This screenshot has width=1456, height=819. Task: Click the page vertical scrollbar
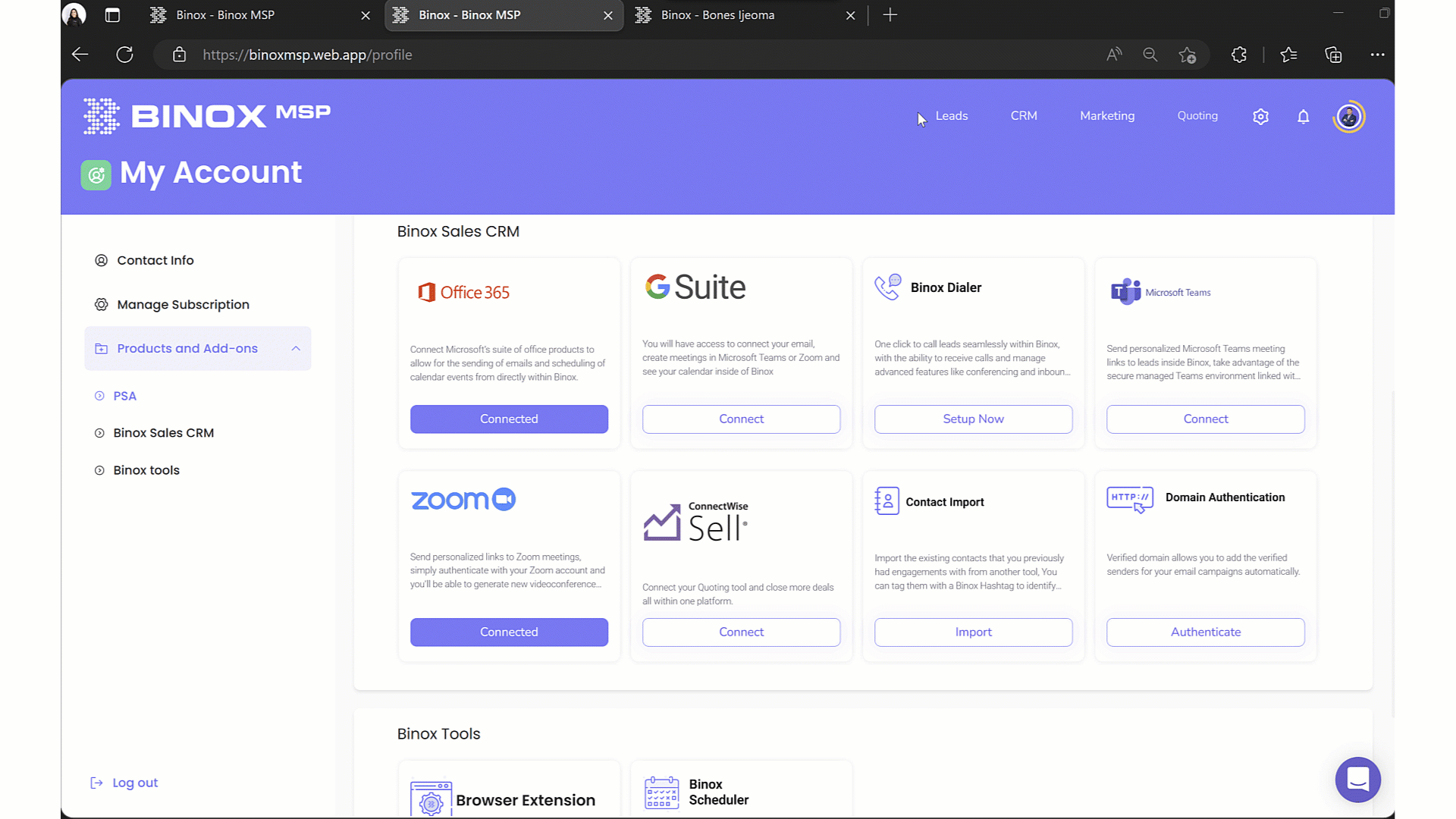point(1392,554)
